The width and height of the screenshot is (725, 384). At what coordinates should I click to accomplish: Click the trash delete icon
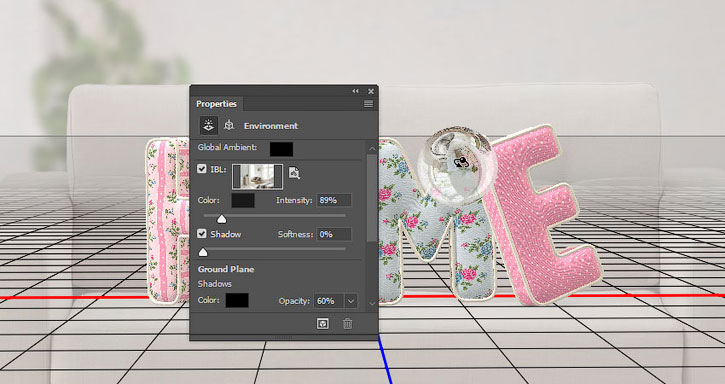coord(348,323)
